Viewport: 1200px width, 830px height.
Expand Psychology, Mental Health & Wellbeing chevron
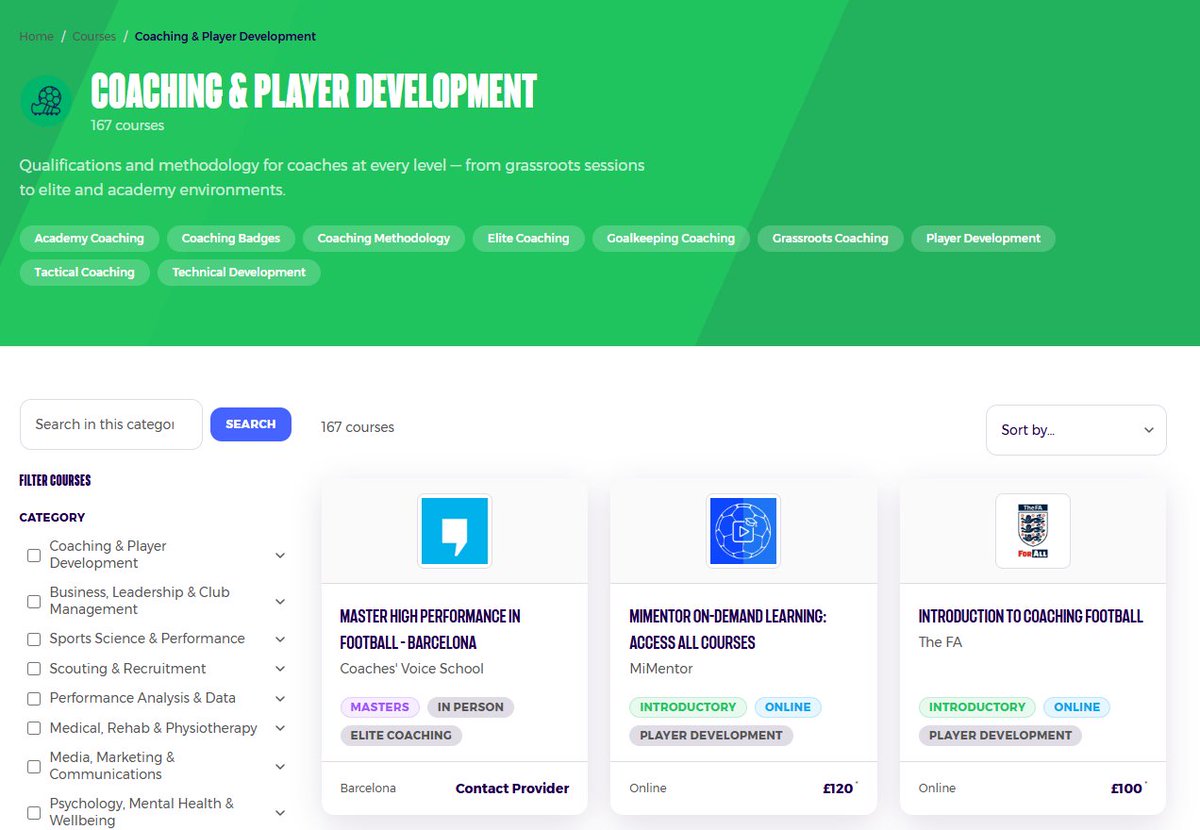280,812
